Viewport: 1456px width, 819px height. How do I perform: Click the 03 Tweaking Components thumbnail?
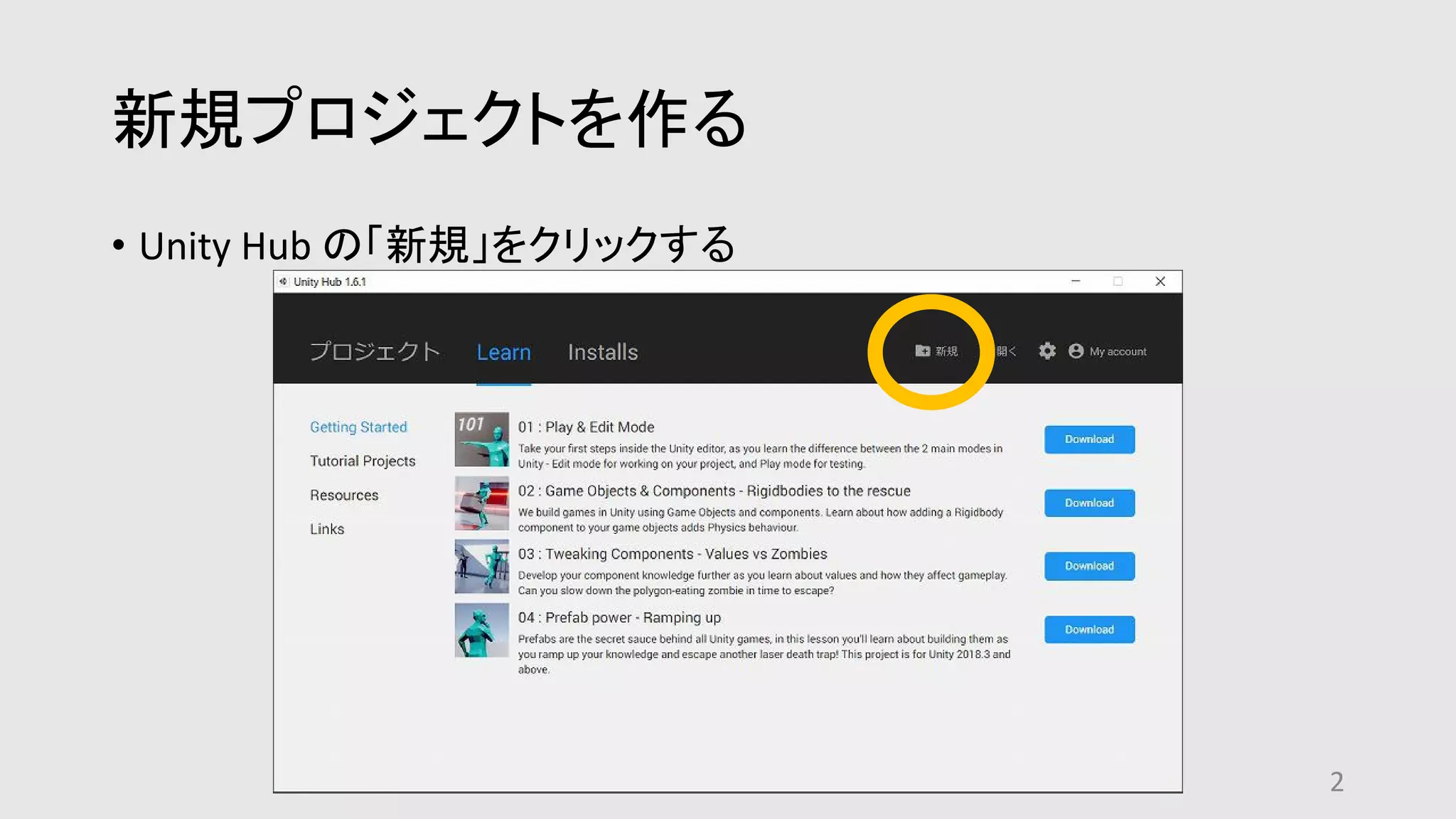pos(482,567)
